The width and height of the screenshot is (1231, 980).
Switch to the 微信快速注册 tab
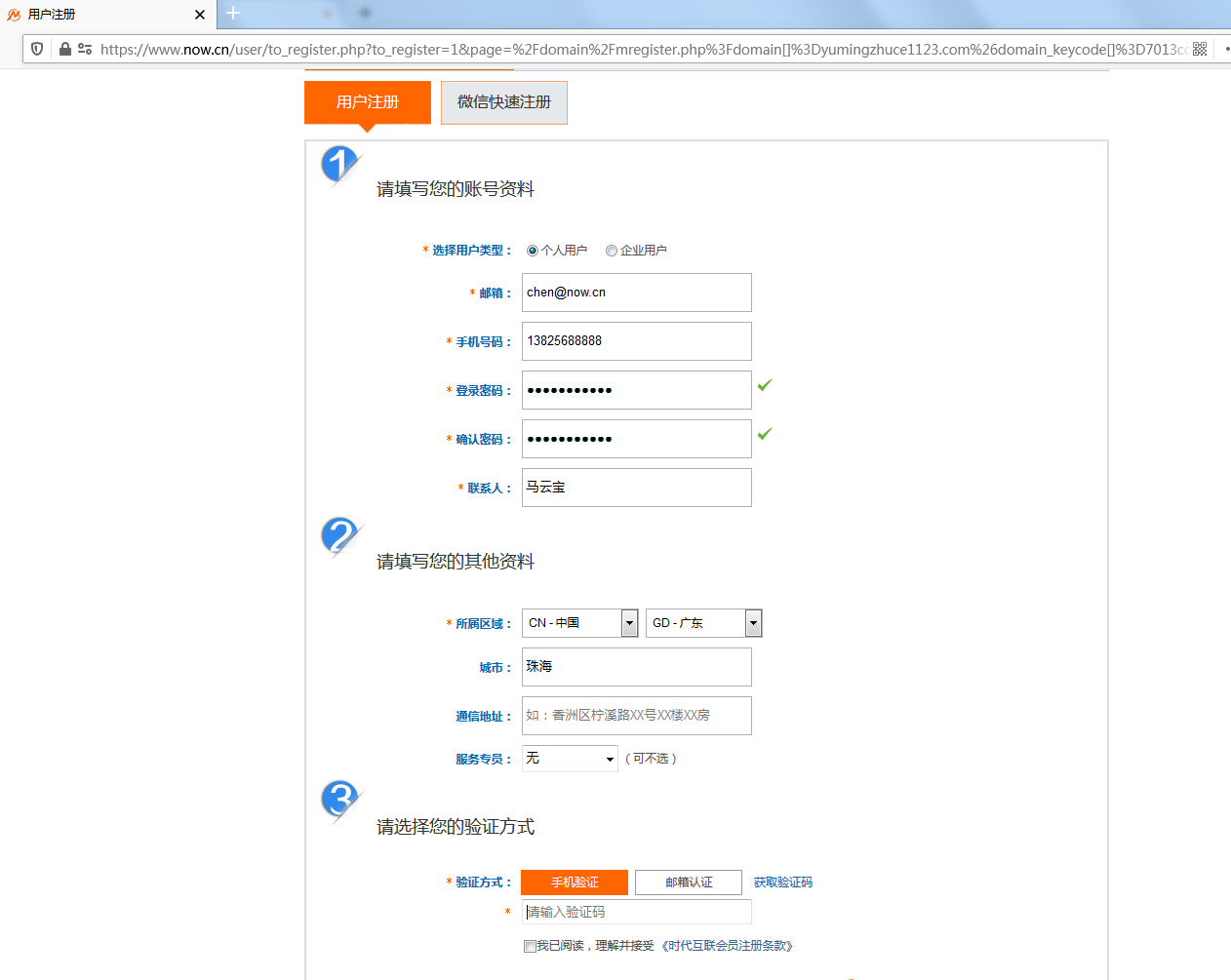[x=503, y=101]
